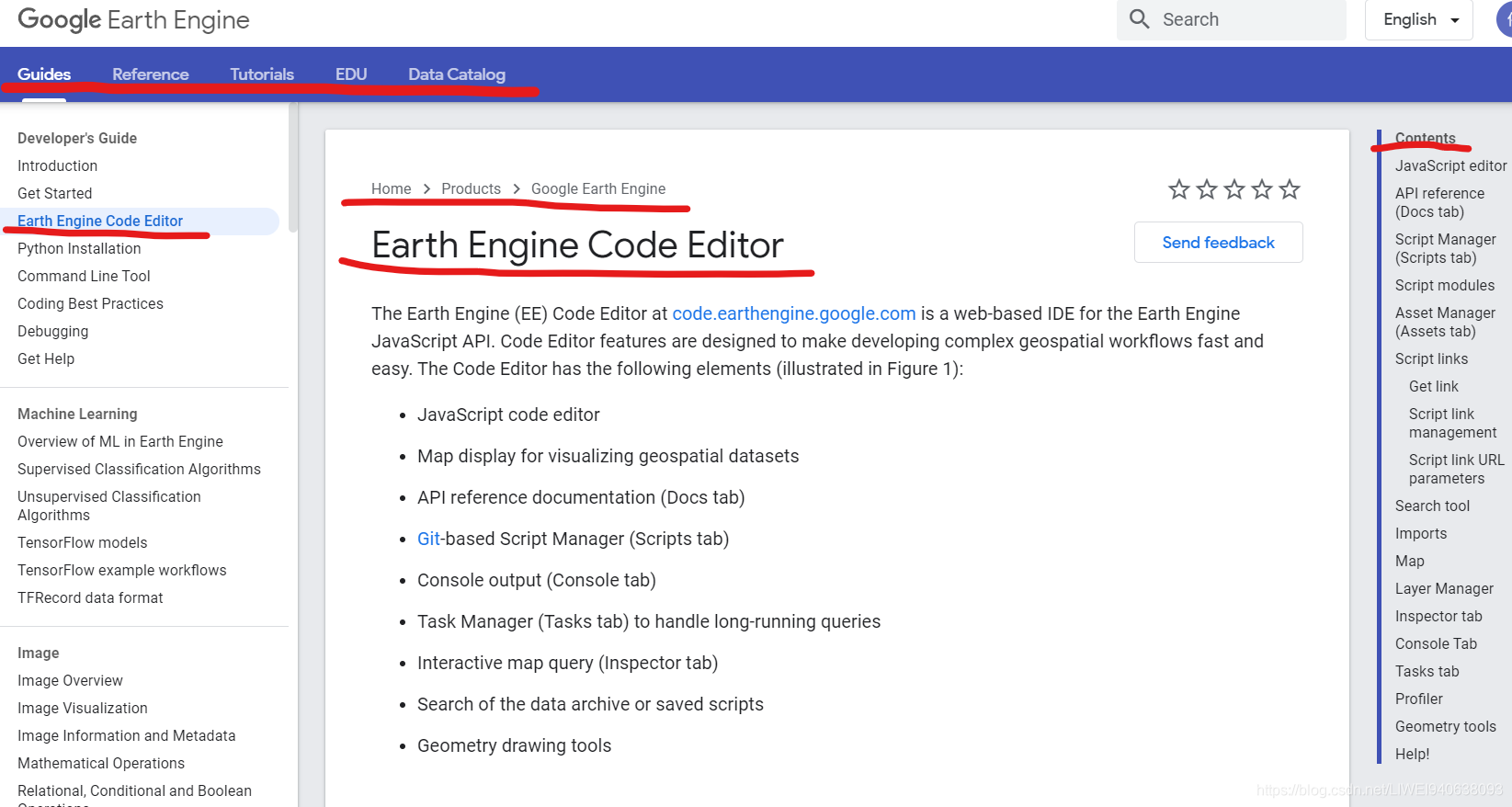Jump to JavaScript editor section
This screenshot has width=1512, height=807.
click(x=1450, y=165)
